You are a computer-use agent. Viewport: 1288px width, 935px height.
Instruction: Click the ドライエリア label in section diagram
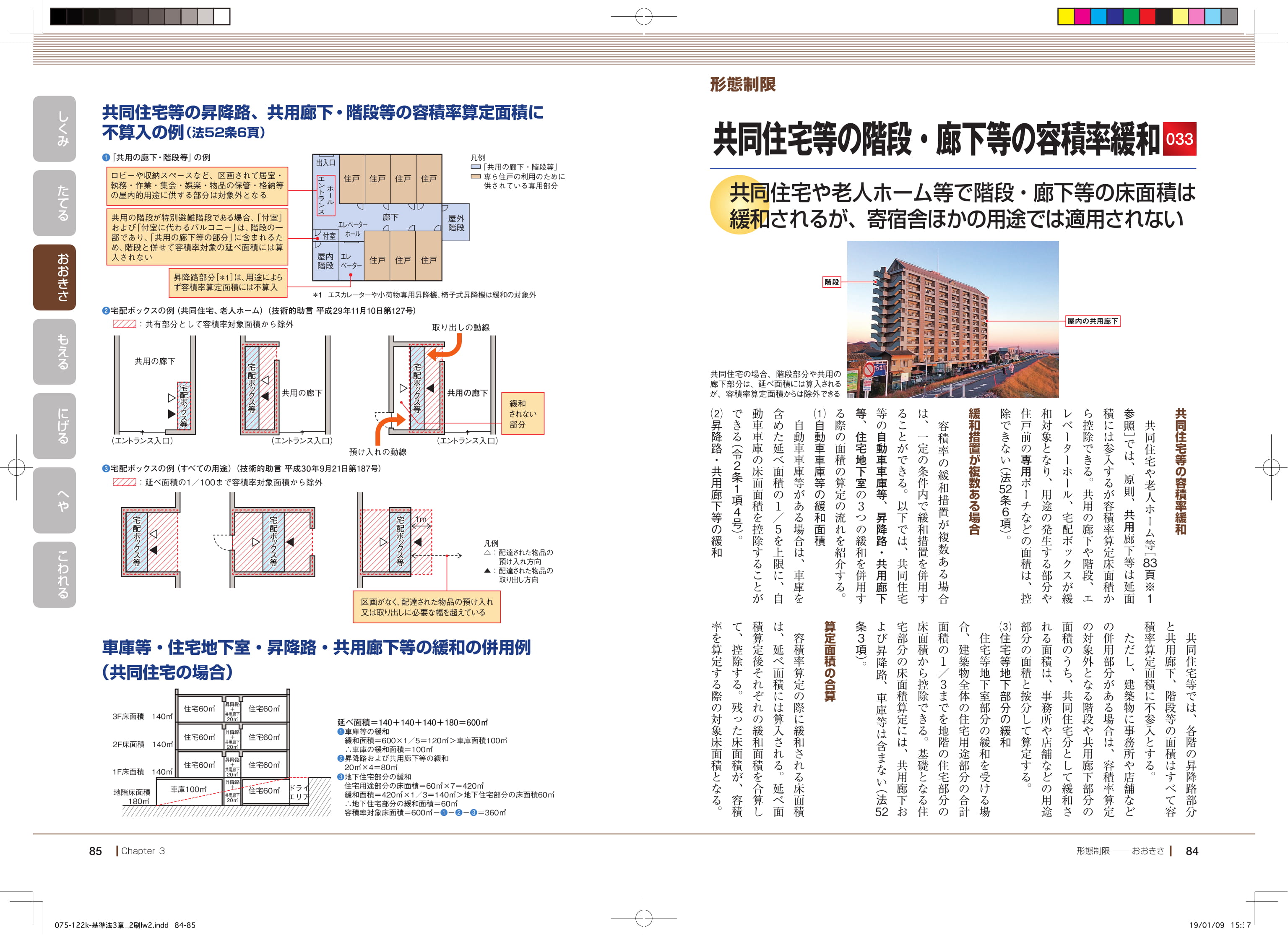(299, 792)
